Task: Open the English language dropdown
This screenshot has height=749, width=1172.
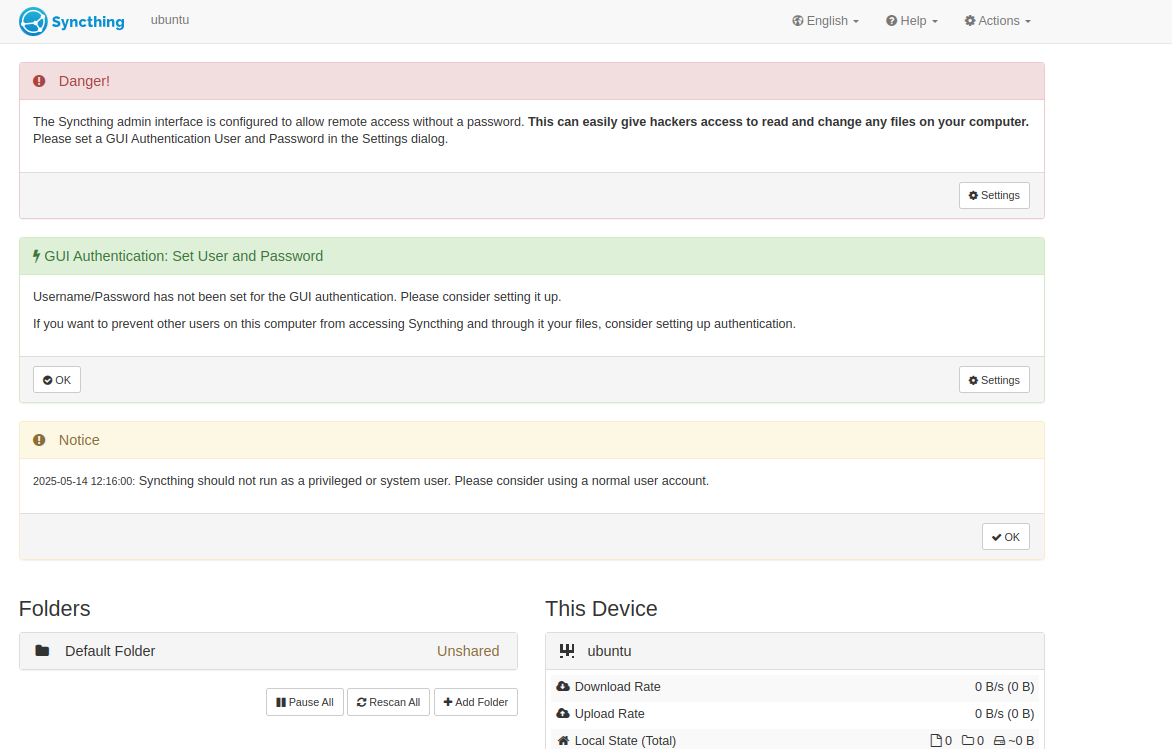Action: click(x=825, y=21)
